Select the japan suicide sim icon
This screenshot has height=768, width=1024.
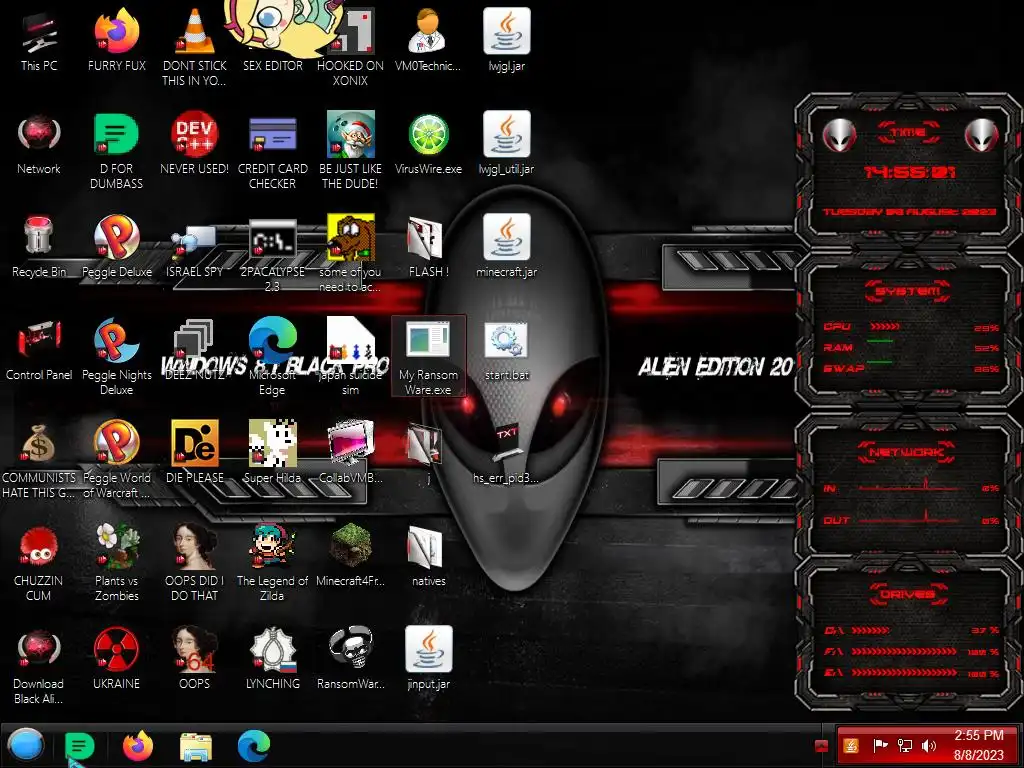[x=351, y=357]
